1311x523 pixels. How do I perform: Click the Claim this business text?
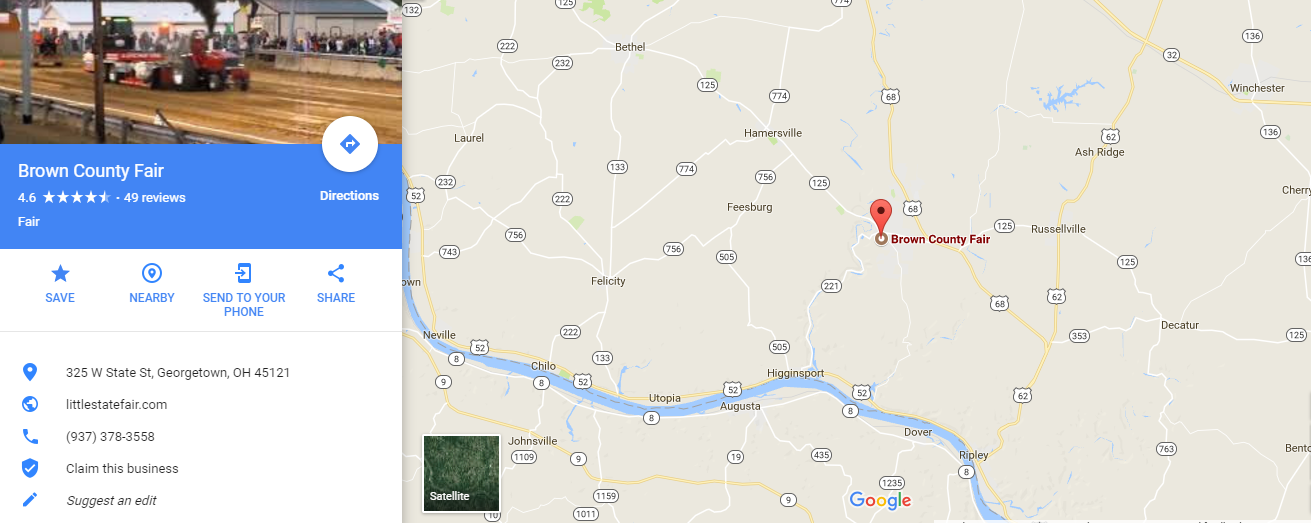122,468
